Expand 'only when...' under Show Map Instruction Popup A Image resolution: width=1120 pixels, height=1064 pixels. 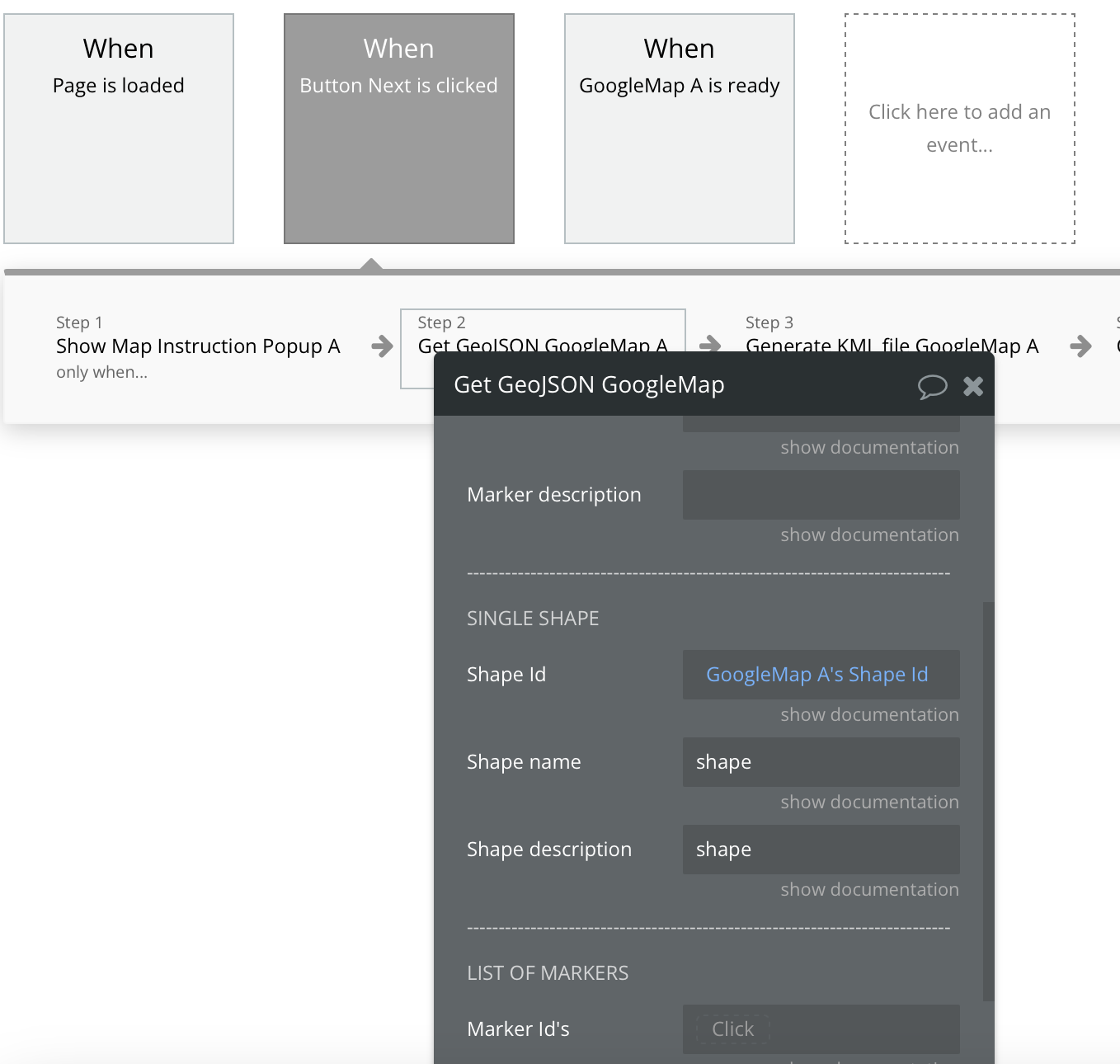[101, 372]
